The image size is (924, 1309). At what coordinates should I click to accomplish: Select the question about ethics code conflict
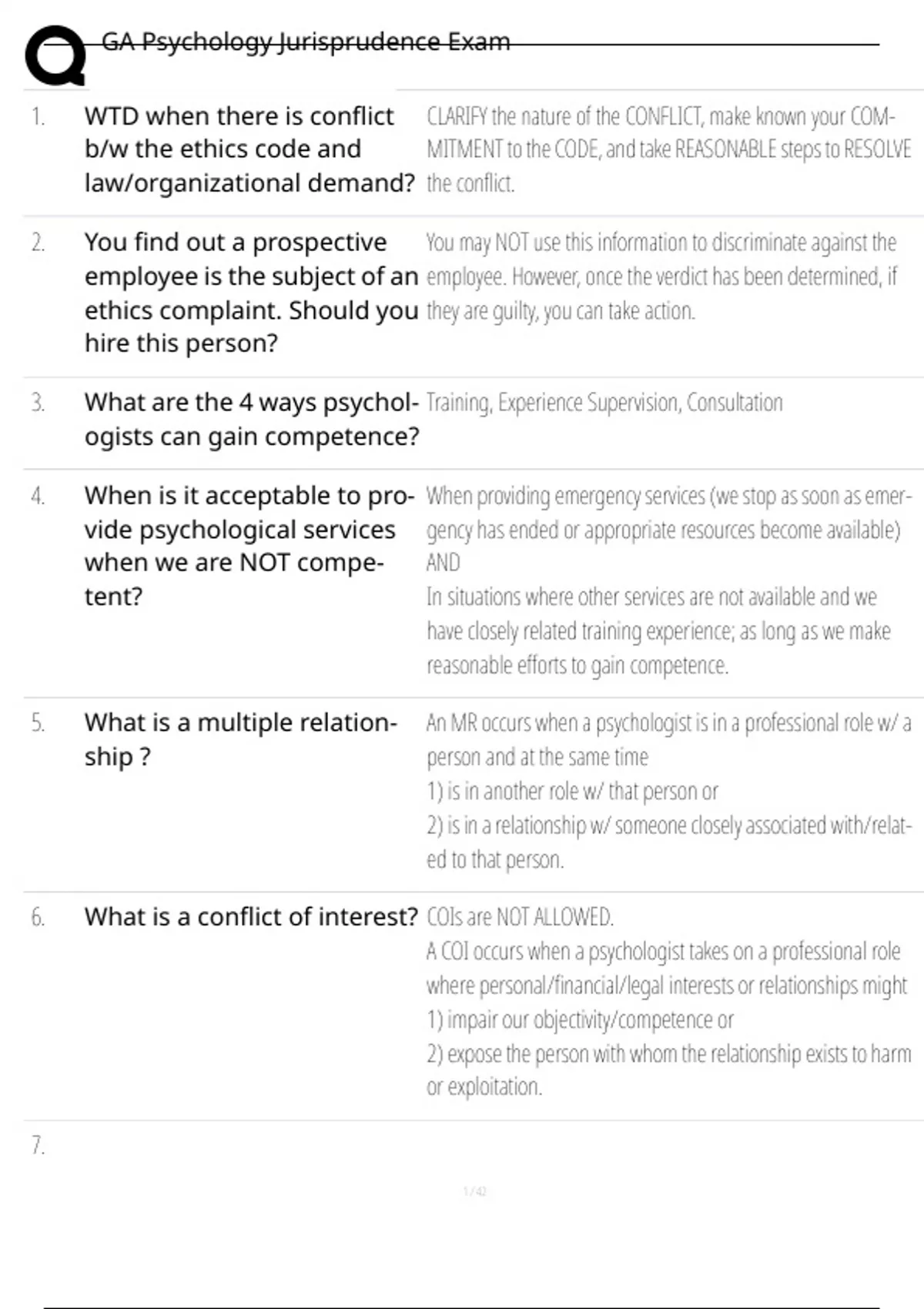[x=249, y=149]
